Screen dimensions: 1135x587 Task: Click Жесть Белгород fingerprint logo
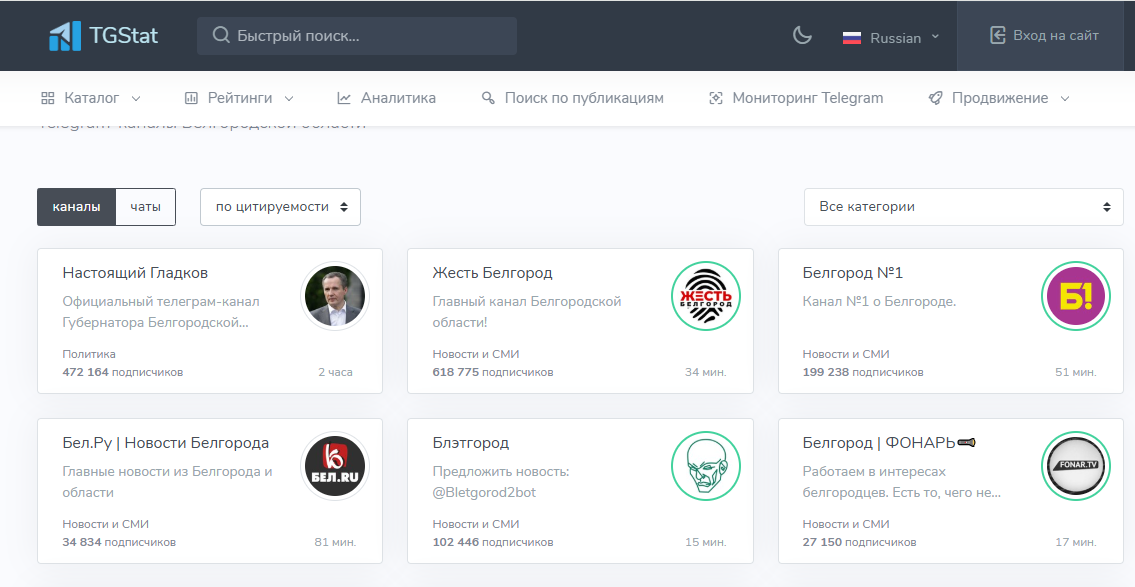point(705,296)
